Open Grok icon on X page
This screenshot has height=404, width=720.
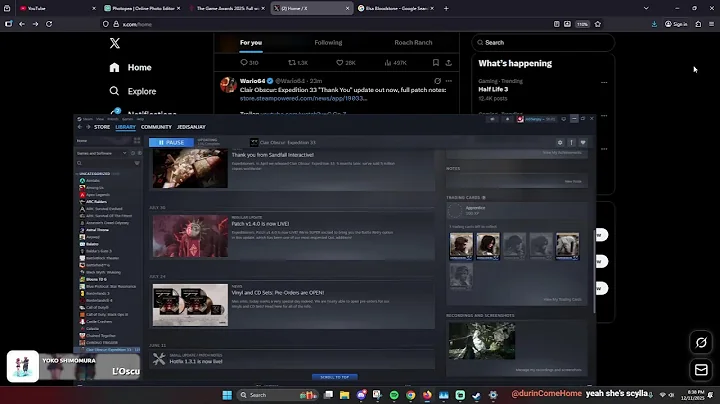coord(701,342)
